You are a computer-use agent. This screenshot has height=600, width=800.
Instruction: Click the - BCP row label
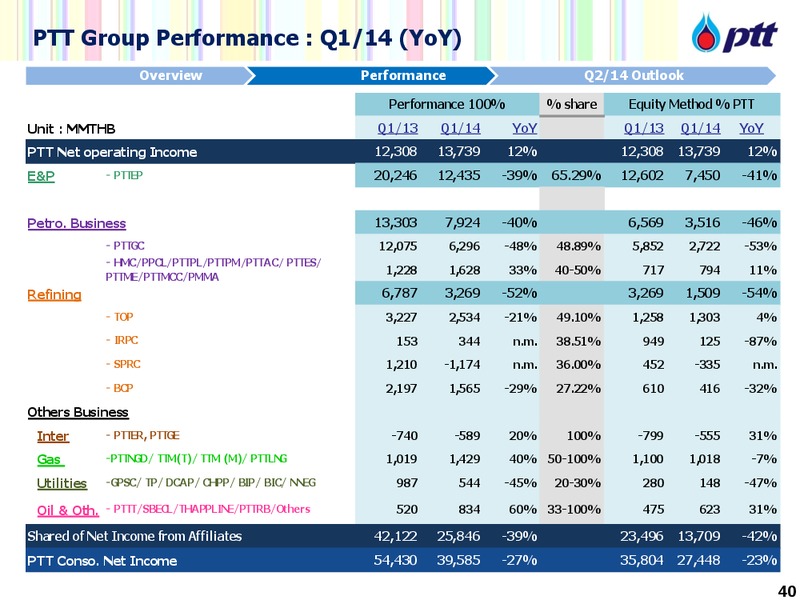click(119, 388)
